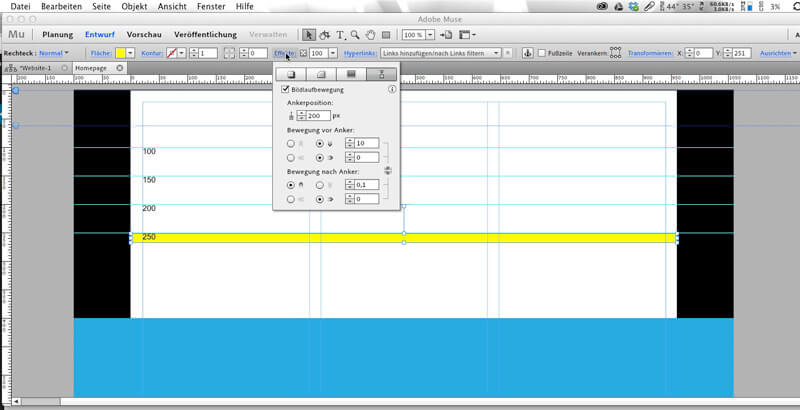Select the Crop tool
The image size is (800, 410).
324,35
